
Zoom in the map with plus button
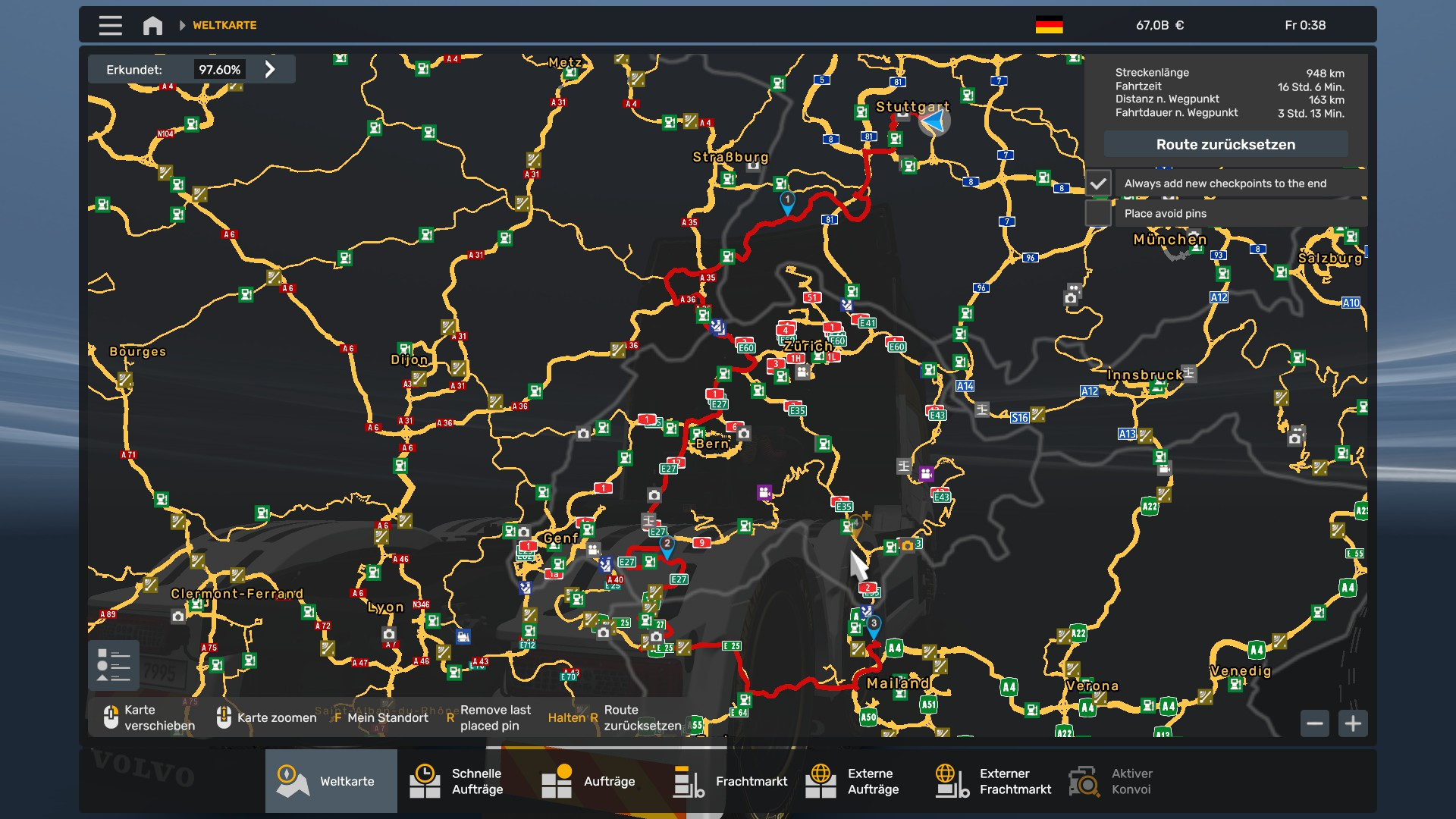[1353, 723]
